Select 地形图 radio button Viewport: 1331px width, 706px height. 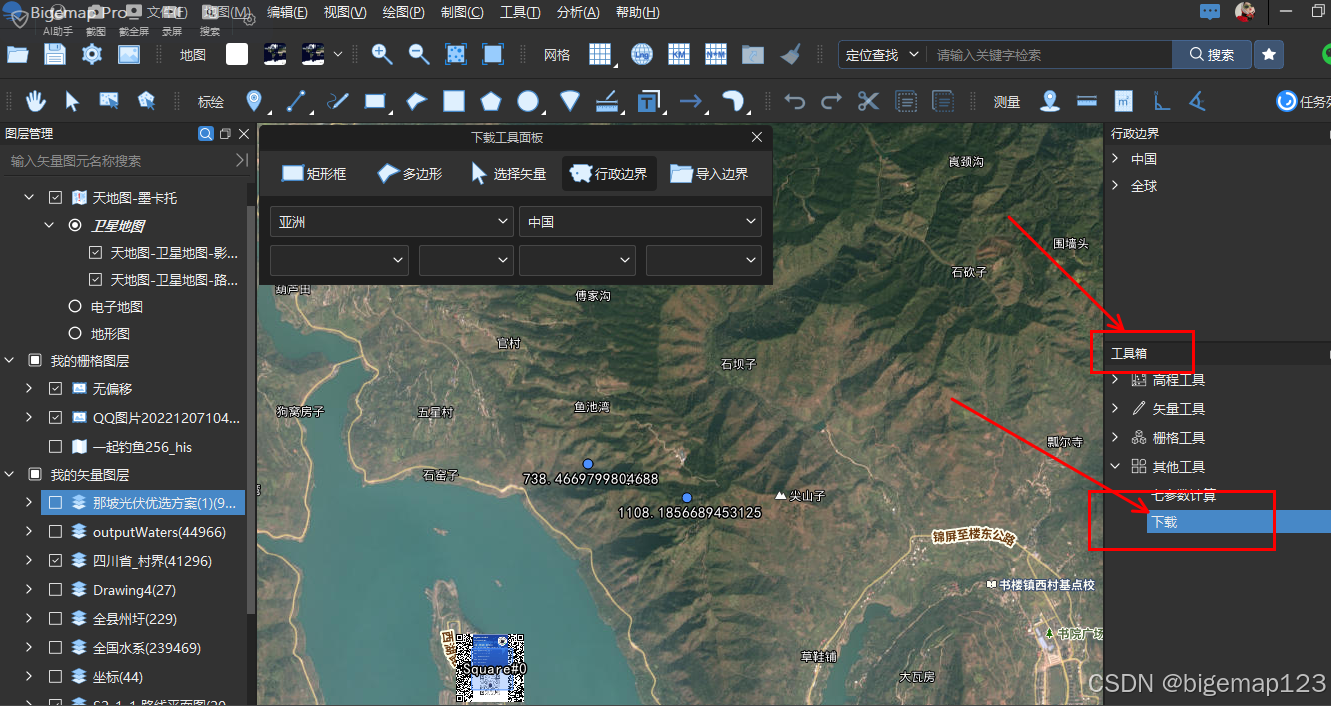click(x=75, y=333)
